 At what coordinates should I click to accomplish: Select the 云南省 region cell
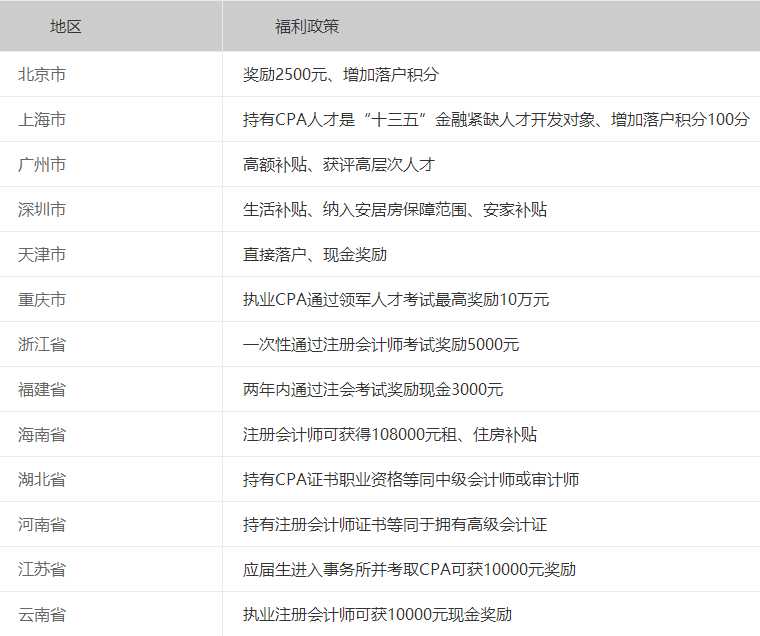click(x=42, y=614)
